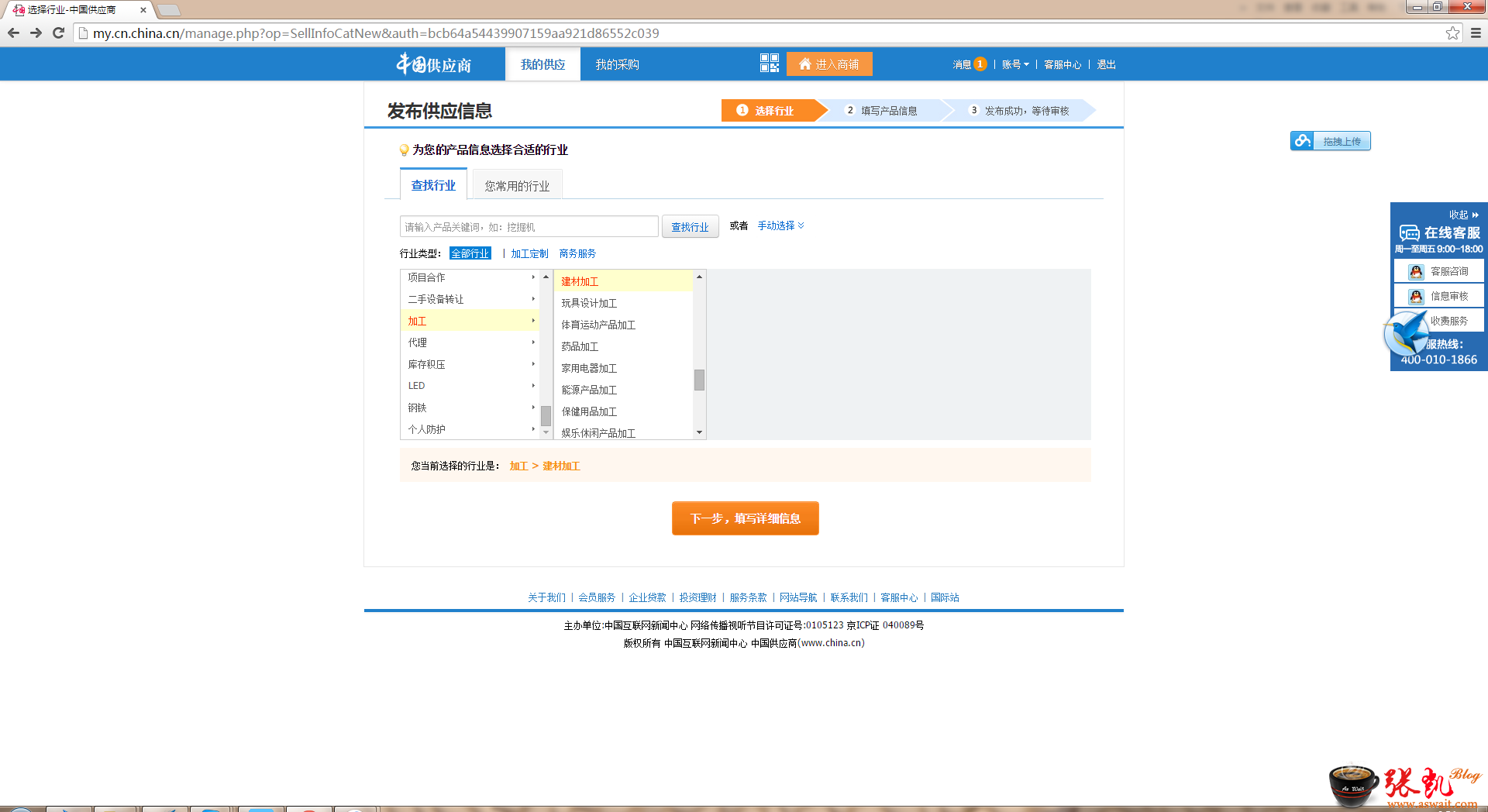Image resolution: width=1488 pixels, height=812 pixels.
Task: Click the product keyword input field
Action: (529, 227)
